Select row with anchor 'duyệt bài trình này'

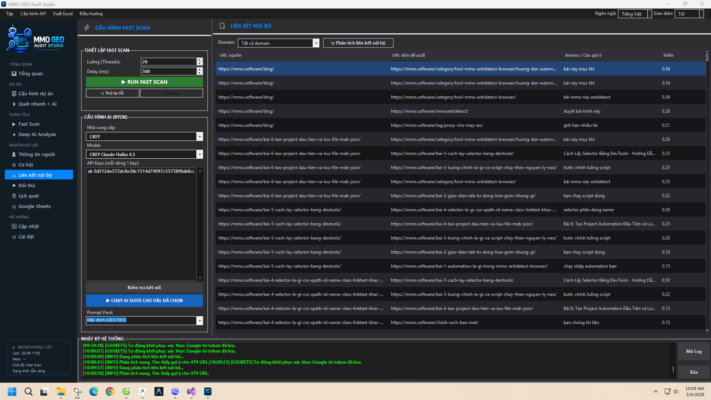point(460,111)
